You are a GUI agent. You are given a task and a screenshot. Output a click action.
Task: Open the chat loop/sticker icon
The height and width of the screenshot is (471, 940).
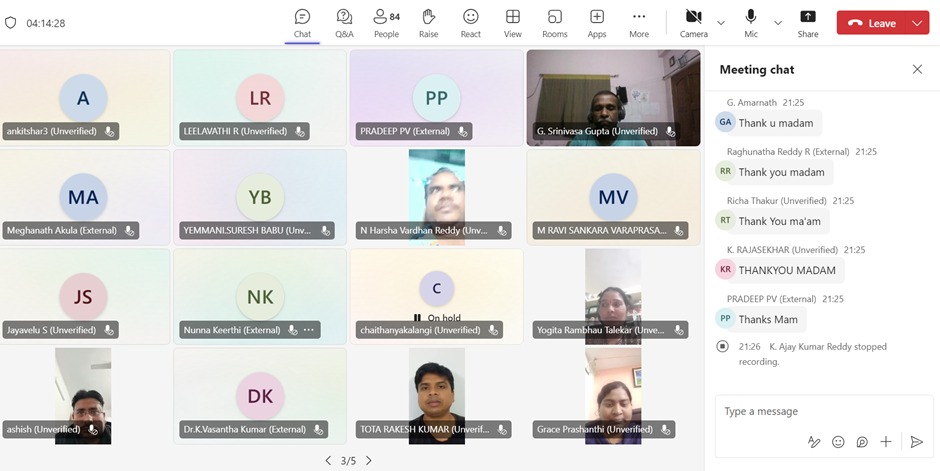click(862, 442)
